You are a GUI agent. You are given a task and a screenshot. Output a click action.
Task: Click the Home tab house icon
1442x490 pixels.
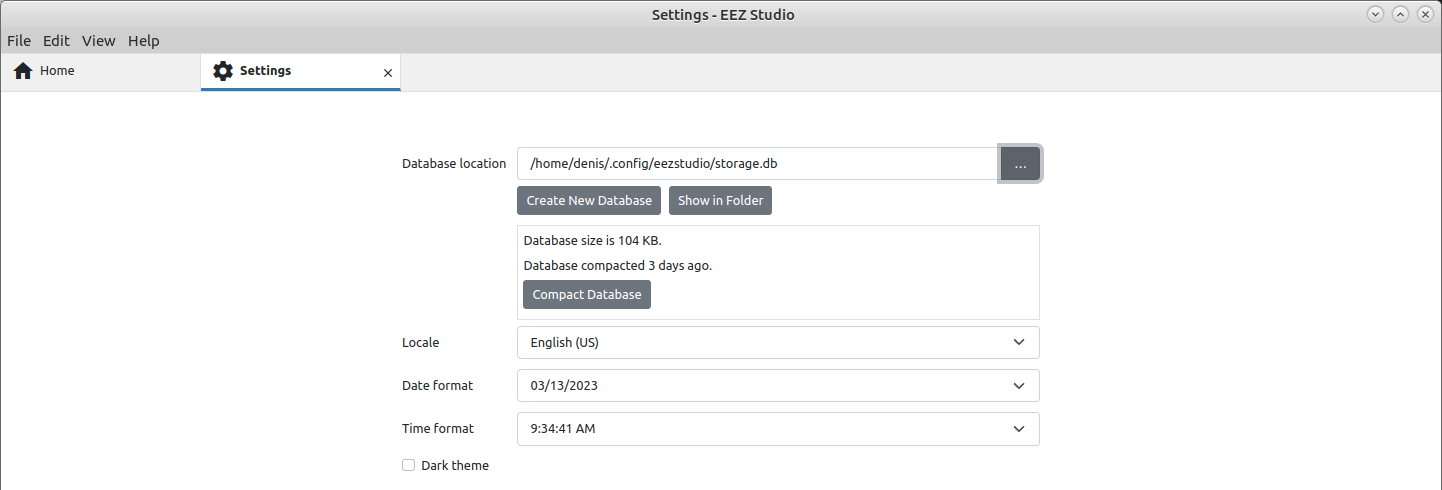click(23, 71)
